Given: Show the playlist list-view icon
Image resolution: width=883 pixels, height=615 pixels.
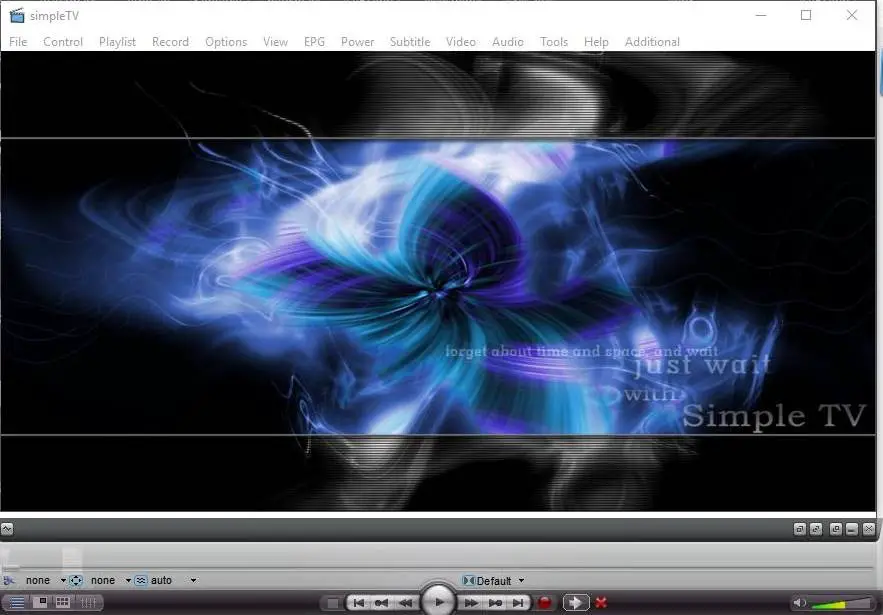Looking at the screenshot, I should 17,603.
